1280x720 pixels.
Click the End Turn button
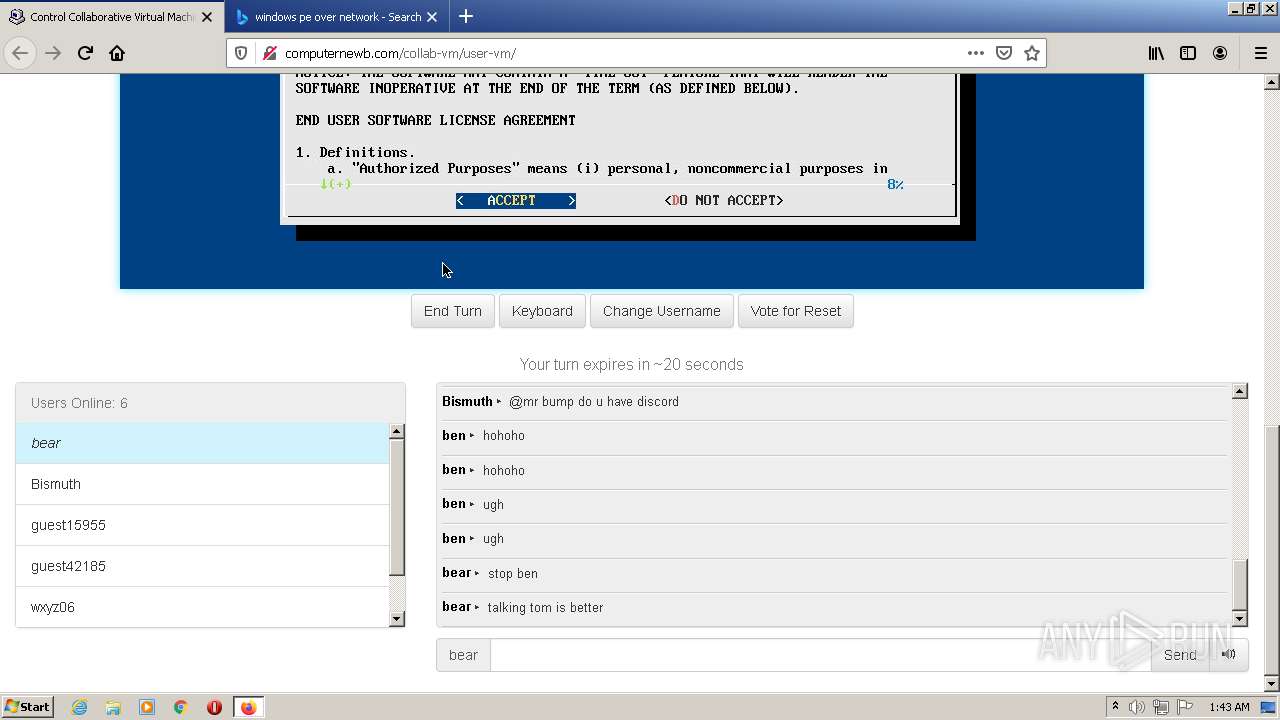(453, 311)
